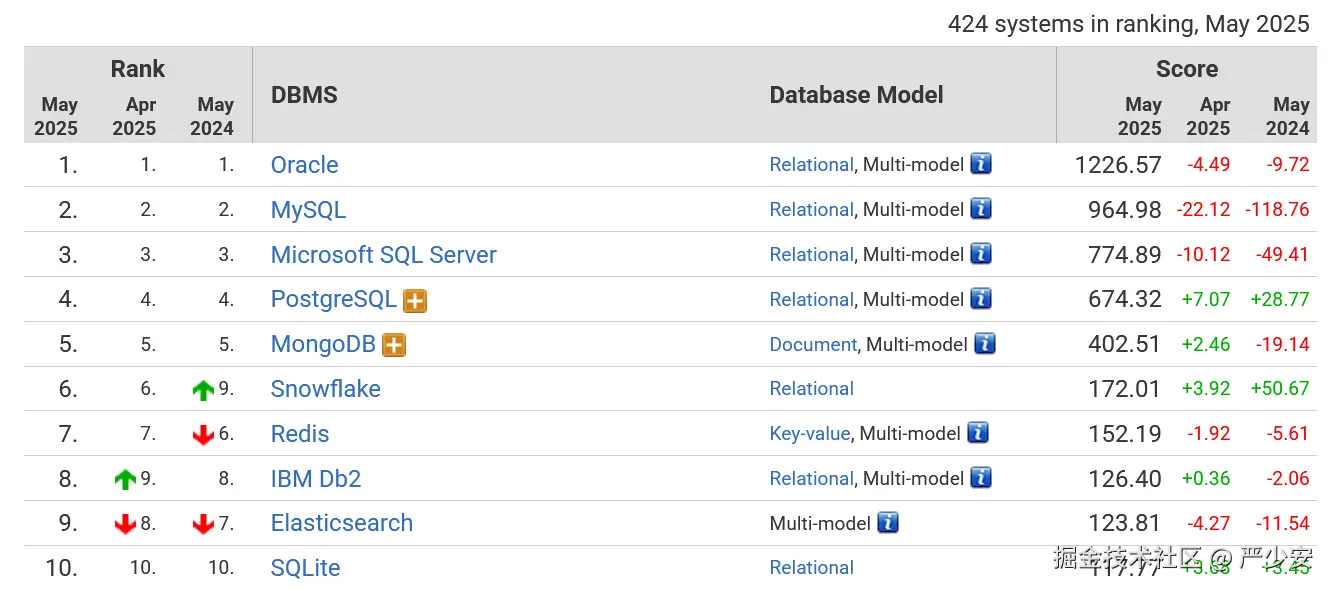The height and width of the screenshot is (590, 1332).
Task: Click the info icon beside MySQL's Multi-model
Action: [981, 209]
